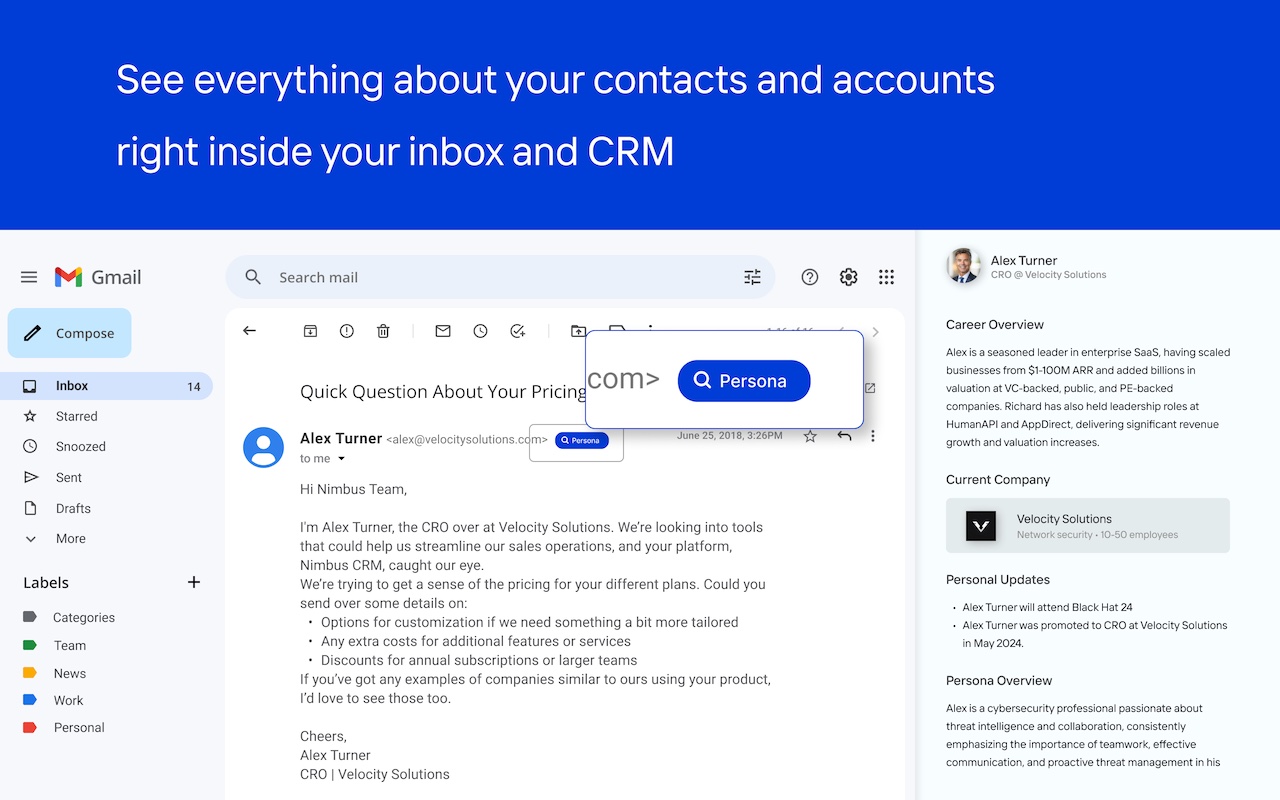Star the Alex Turner message

(810, 436)
